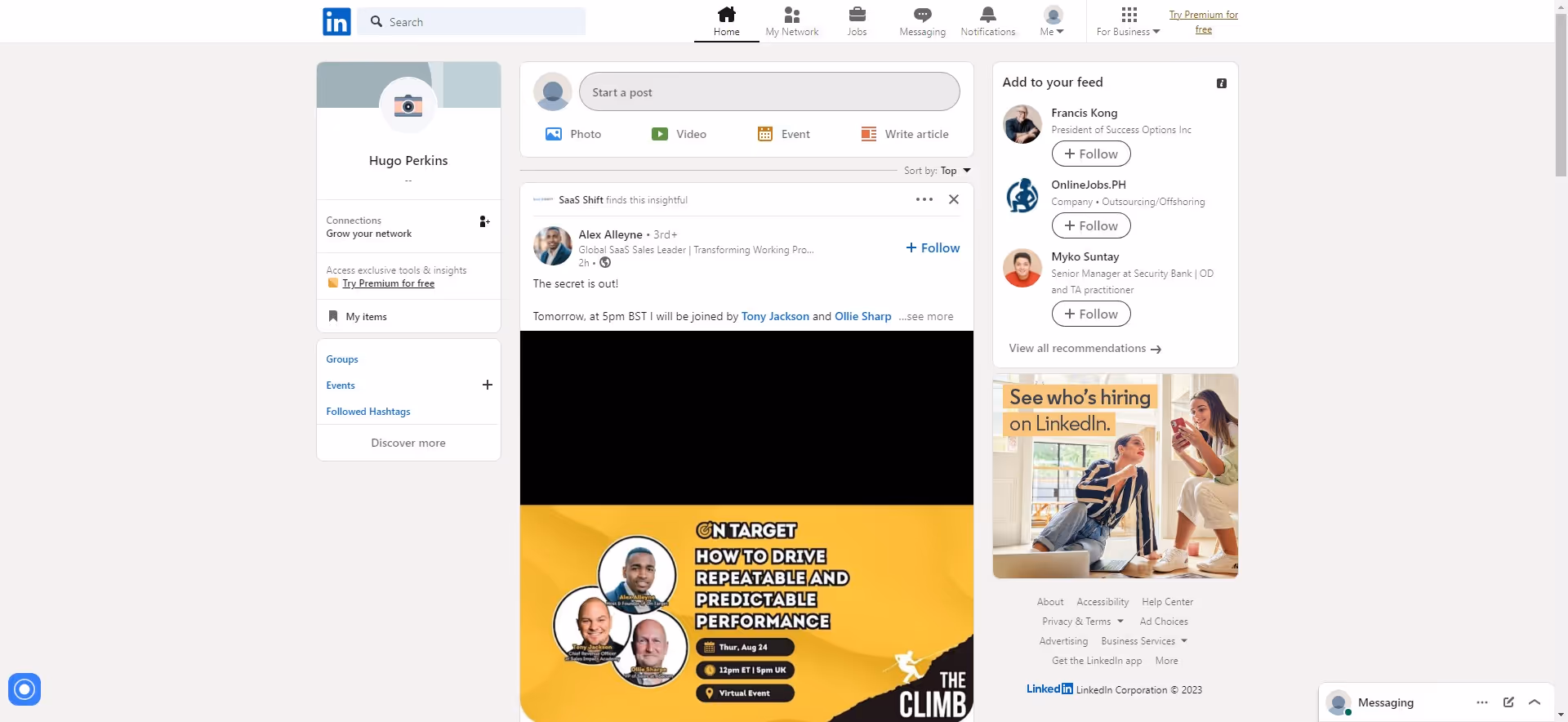The image size is (1568, 722).
Task: Click blue circular recorder icon
Action: 24,689
